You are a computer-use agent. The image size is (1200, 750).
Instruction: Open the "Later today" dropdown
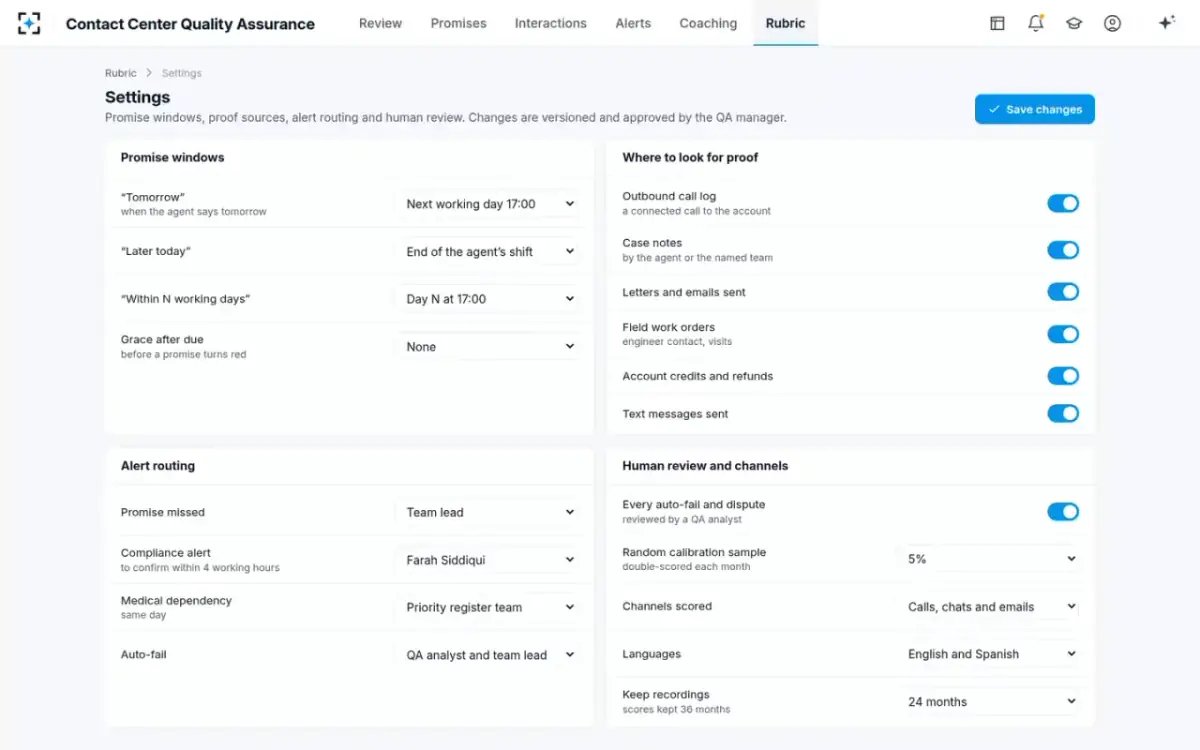[x=490, y=251]
